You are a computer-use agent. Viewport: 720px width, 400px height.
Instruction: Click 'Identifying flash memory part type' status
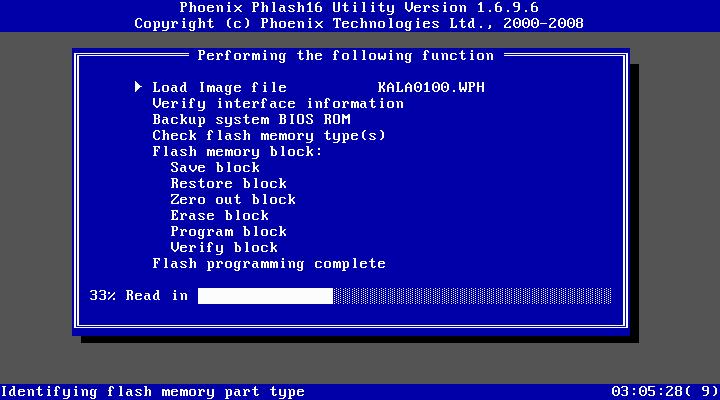[152, 392]
